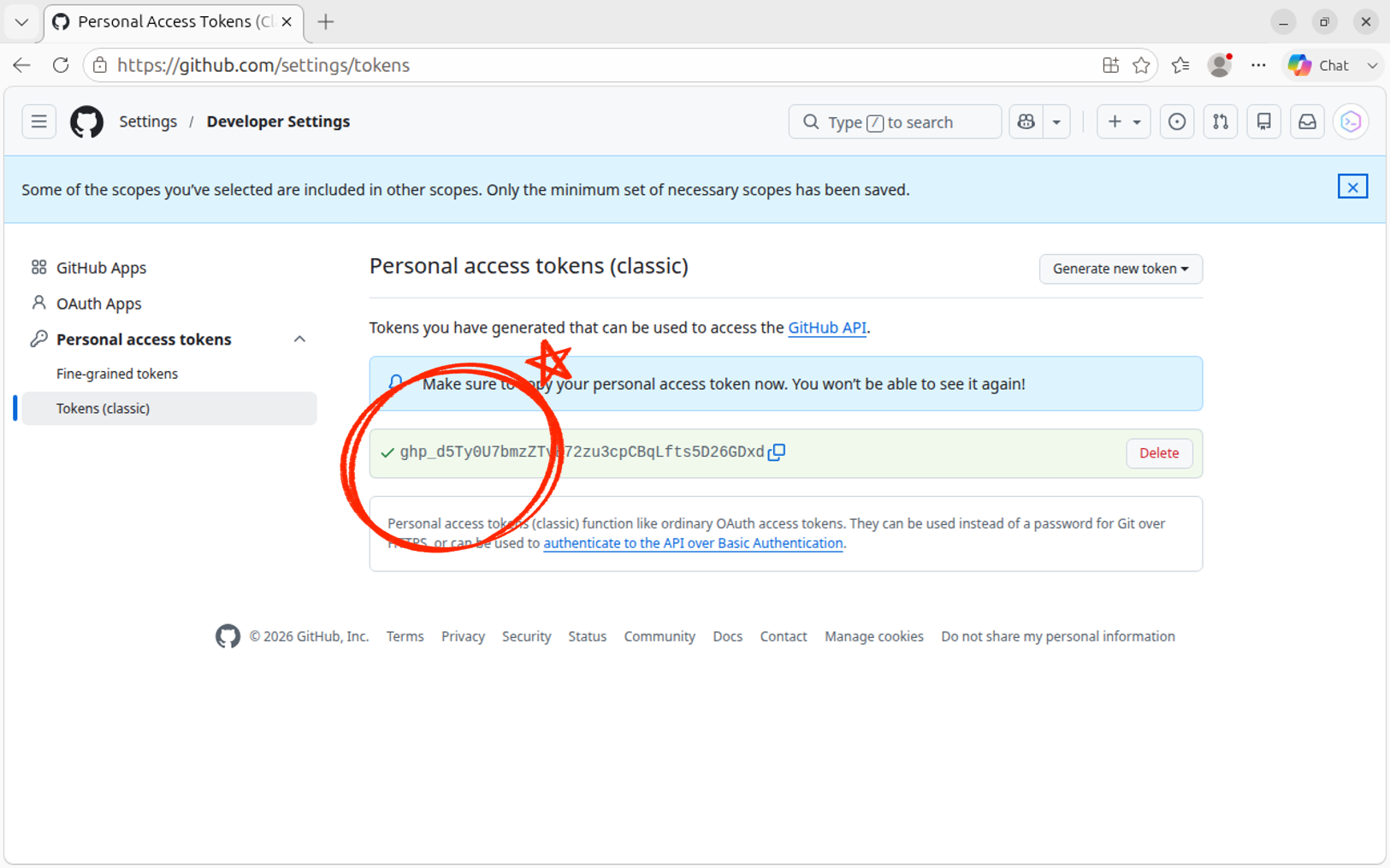
Task: Select Tokens (classic) in sidebar
Action: (x=169, y=409)
